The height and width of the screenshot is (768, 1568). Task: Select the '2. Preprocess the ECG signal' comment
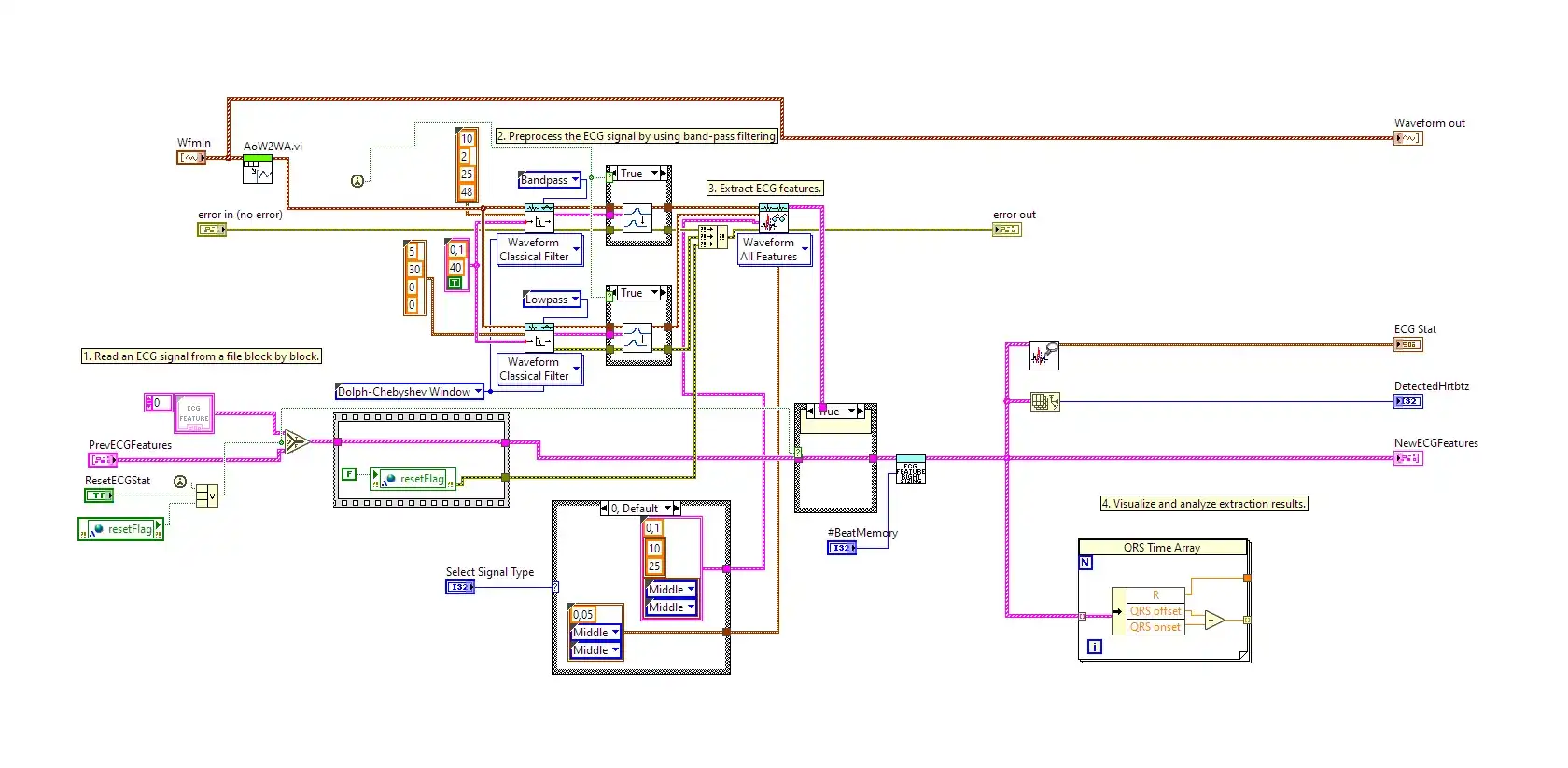[x=637, y=136]
